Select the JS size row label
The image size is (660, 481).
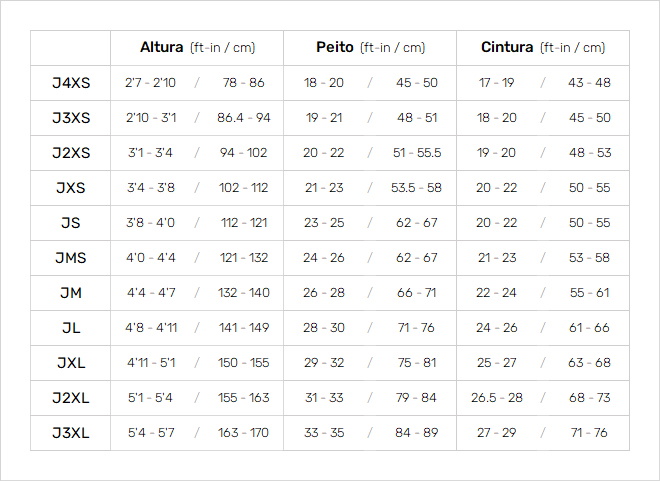71,223
